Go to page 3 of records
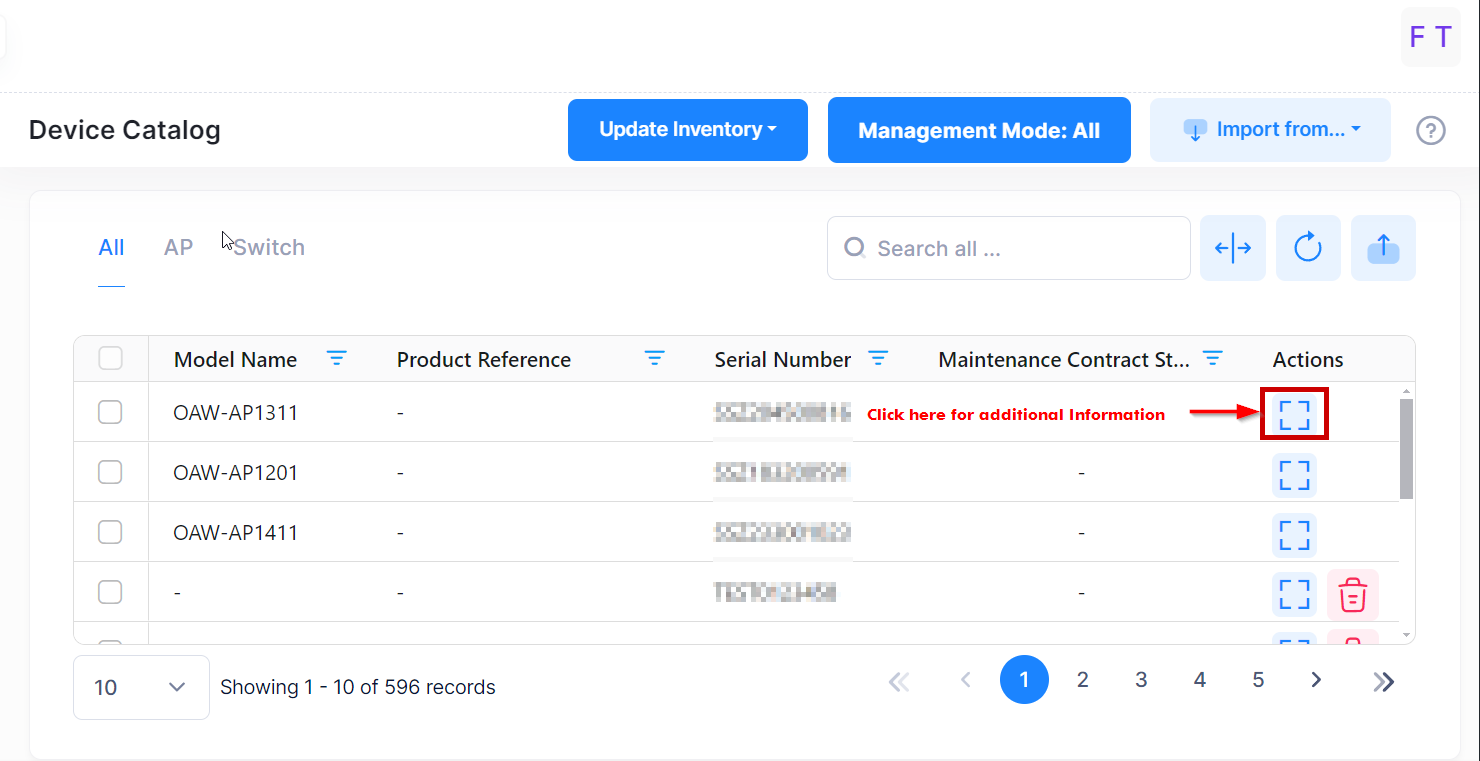Screen dimensions: 1480x761 click(1141, 680)
